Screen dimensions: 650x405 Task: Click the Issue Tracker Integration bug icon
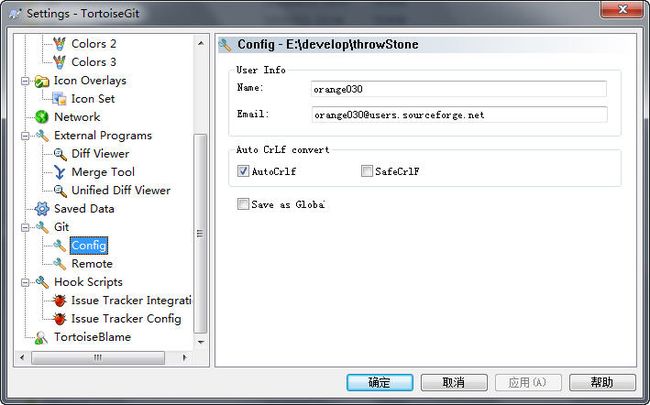[60, 300]
